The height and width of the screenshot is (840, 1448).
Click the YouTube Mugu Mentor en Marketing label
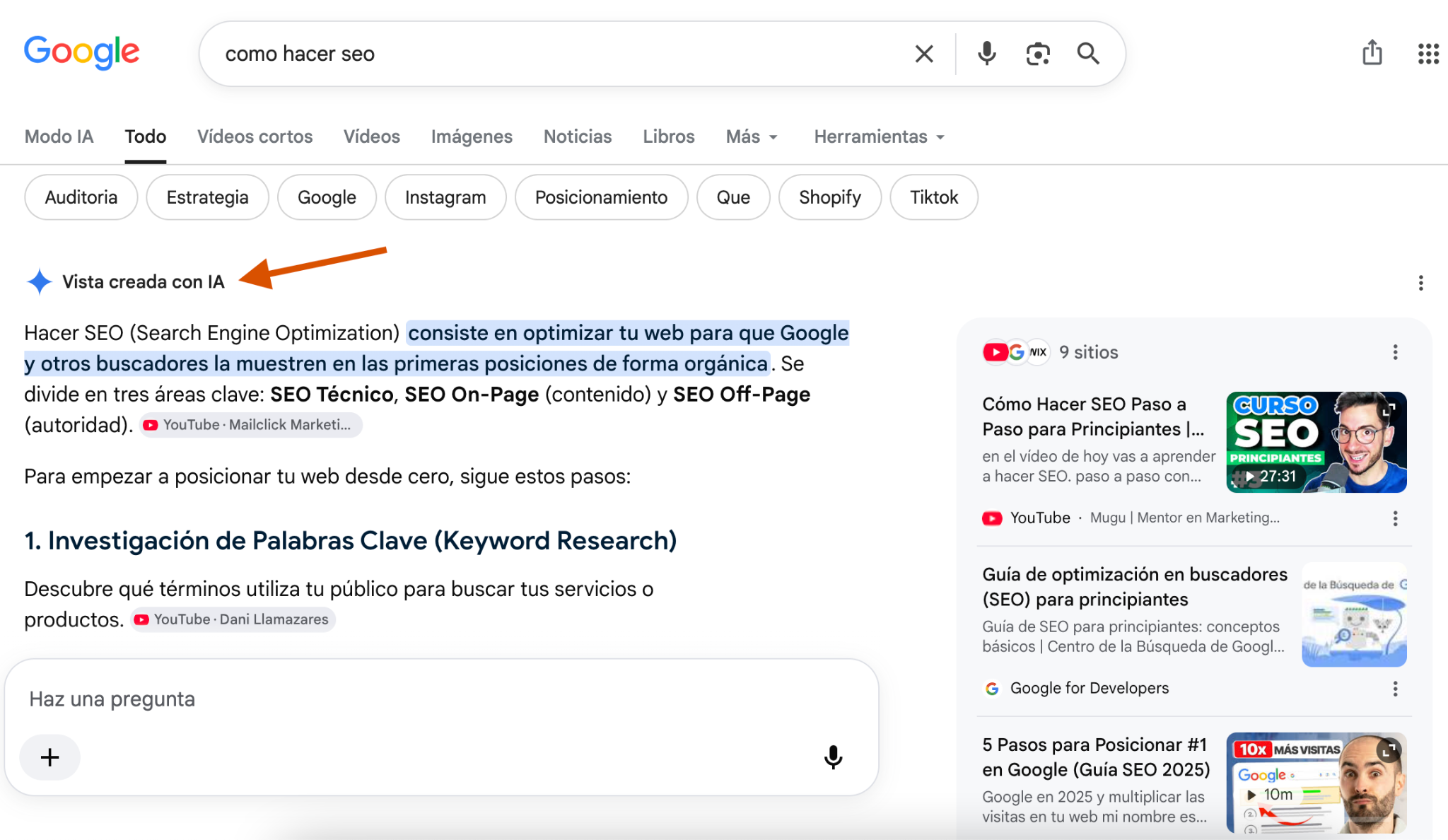pos(1131,518)
